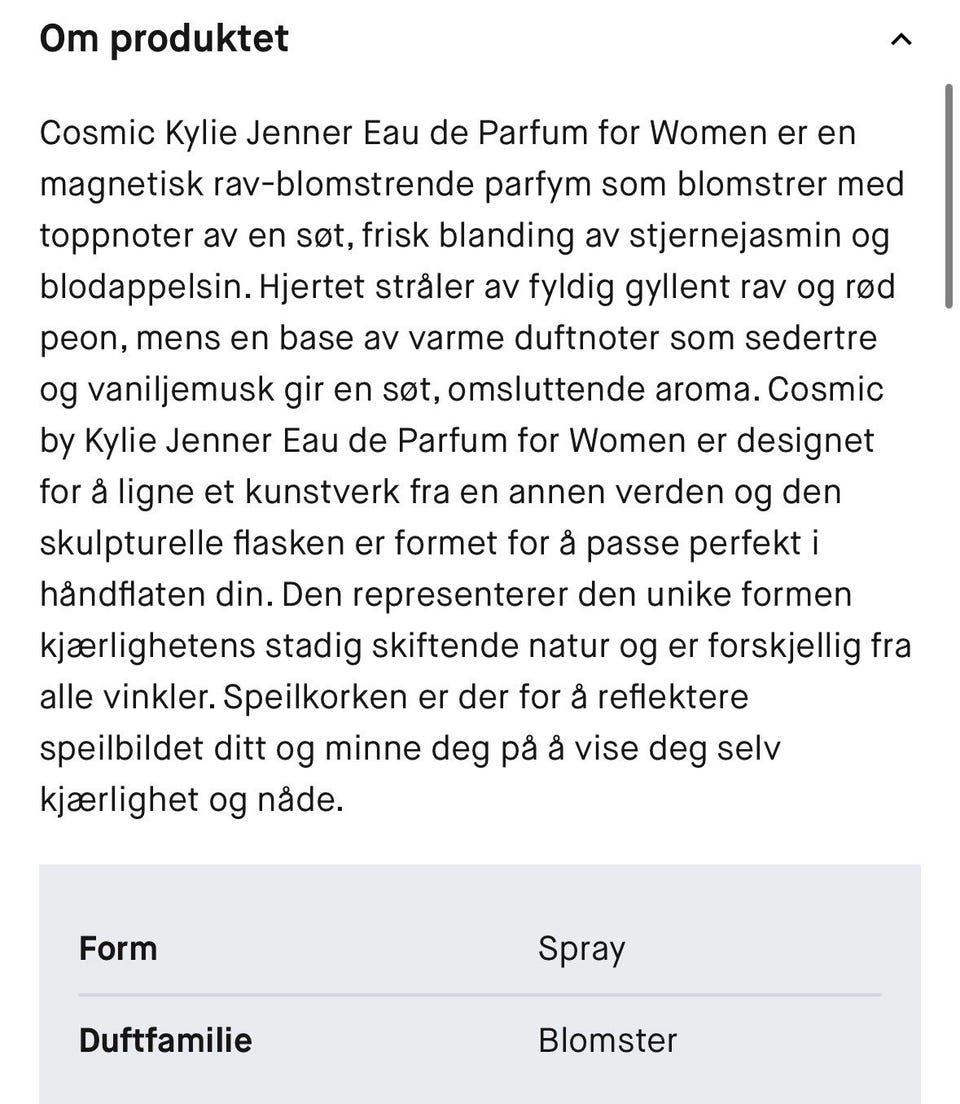The width and height of the screenshot is (960, 1104).
Task: Click the word sedertre in the description
Action: (811, 339)
